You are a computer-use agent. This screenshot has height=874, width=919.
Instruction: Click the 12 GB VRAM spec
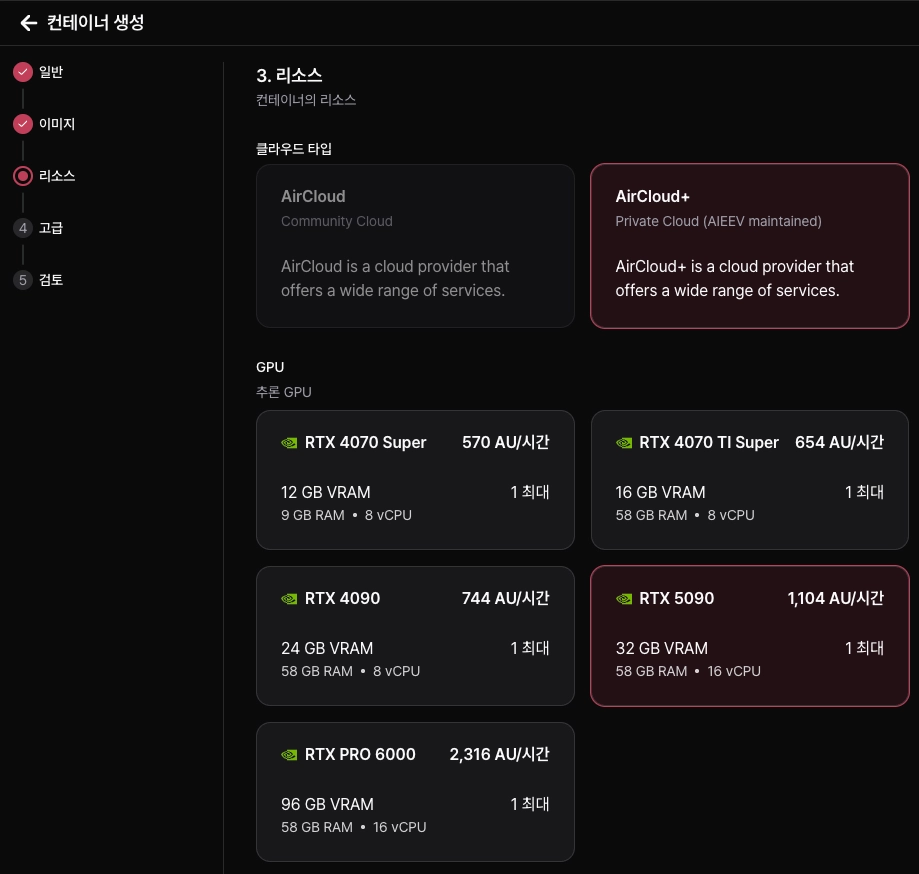point(326,492)
